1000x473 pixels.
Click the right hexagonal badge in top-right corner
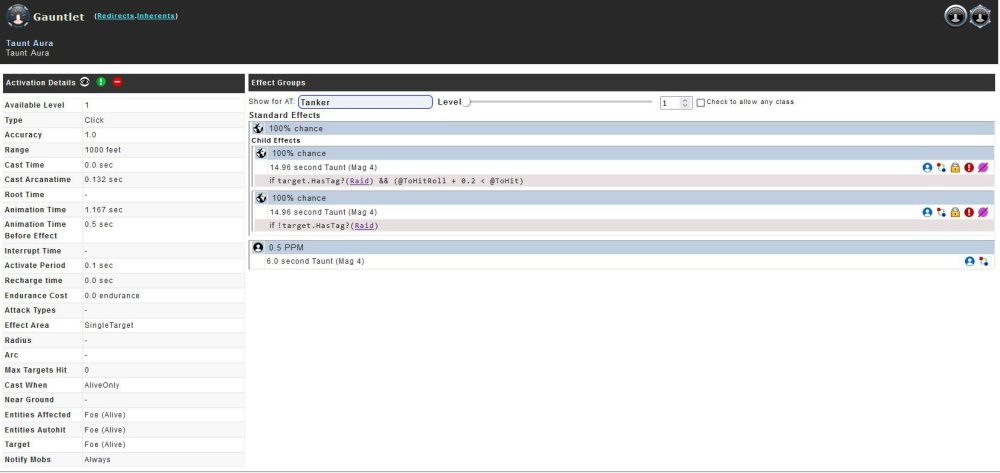click(x=980, y=16)
